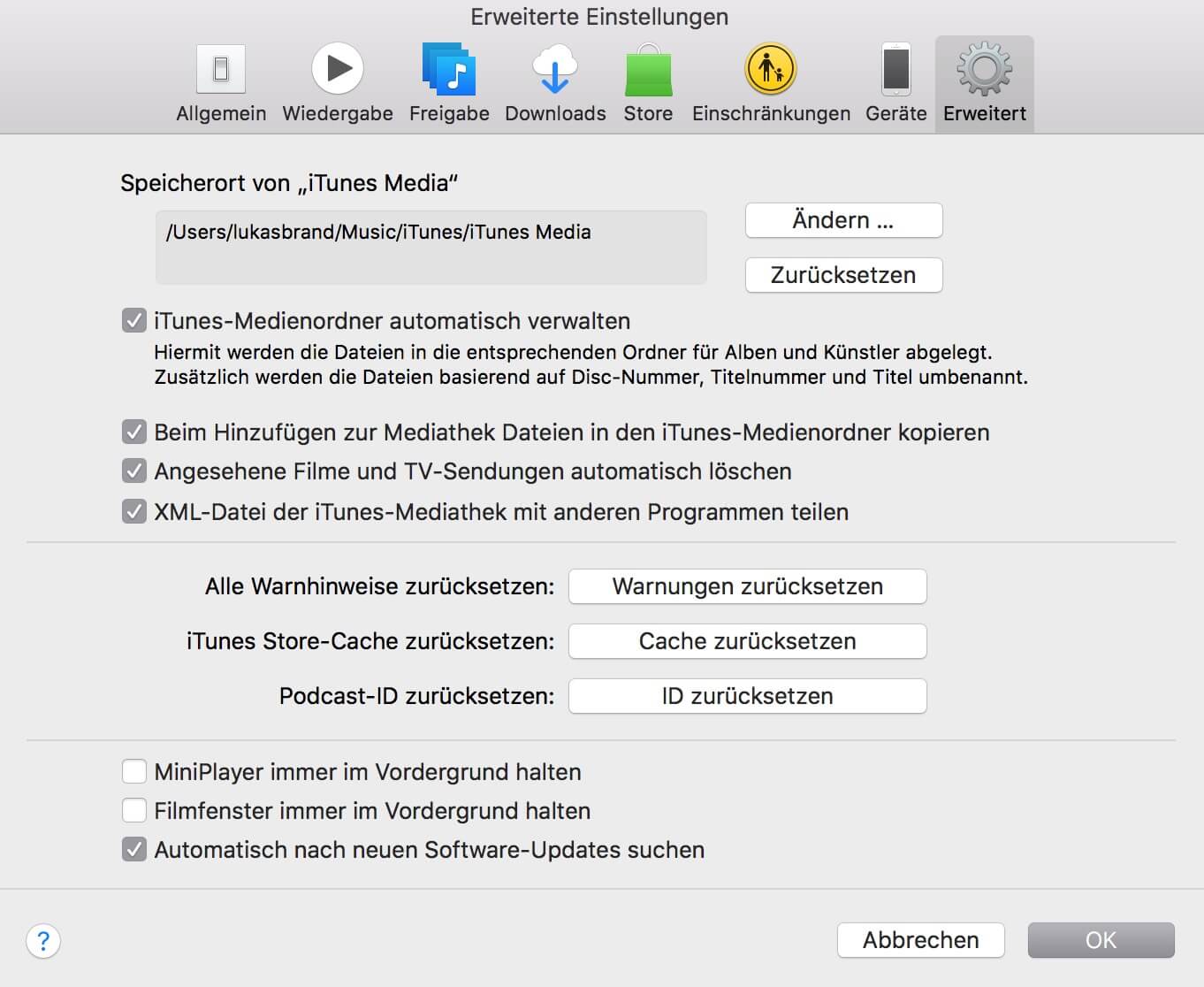Disable automatic deletion of watched films
Image resolution: width=1204 pixels, height=987 pixels.
tap(134, 471)
